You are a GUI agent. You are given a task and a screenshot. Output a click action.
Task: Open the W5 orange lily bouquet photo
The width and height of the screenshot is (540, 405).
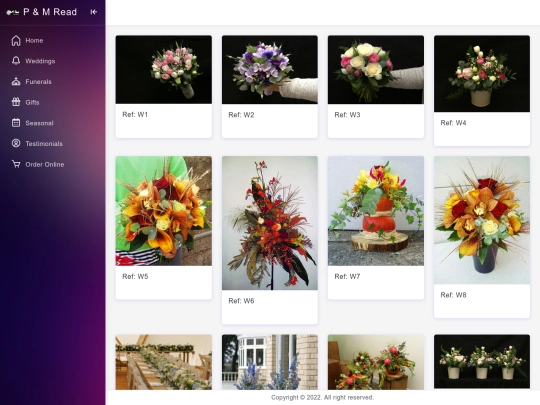164,211
